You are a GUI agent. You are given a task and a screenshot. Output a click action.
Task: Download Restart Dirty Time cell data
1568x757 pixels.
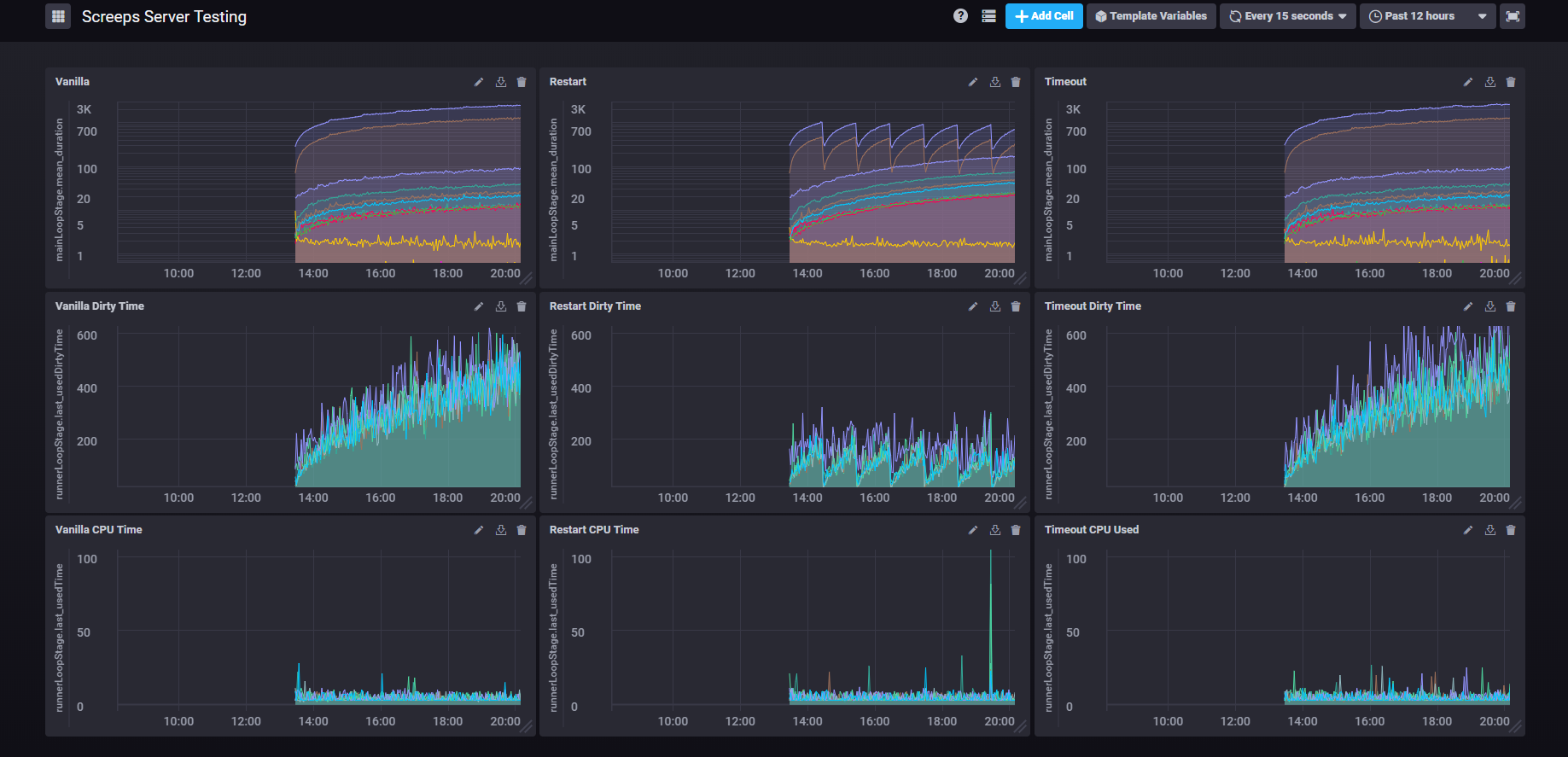pos(995,306)
